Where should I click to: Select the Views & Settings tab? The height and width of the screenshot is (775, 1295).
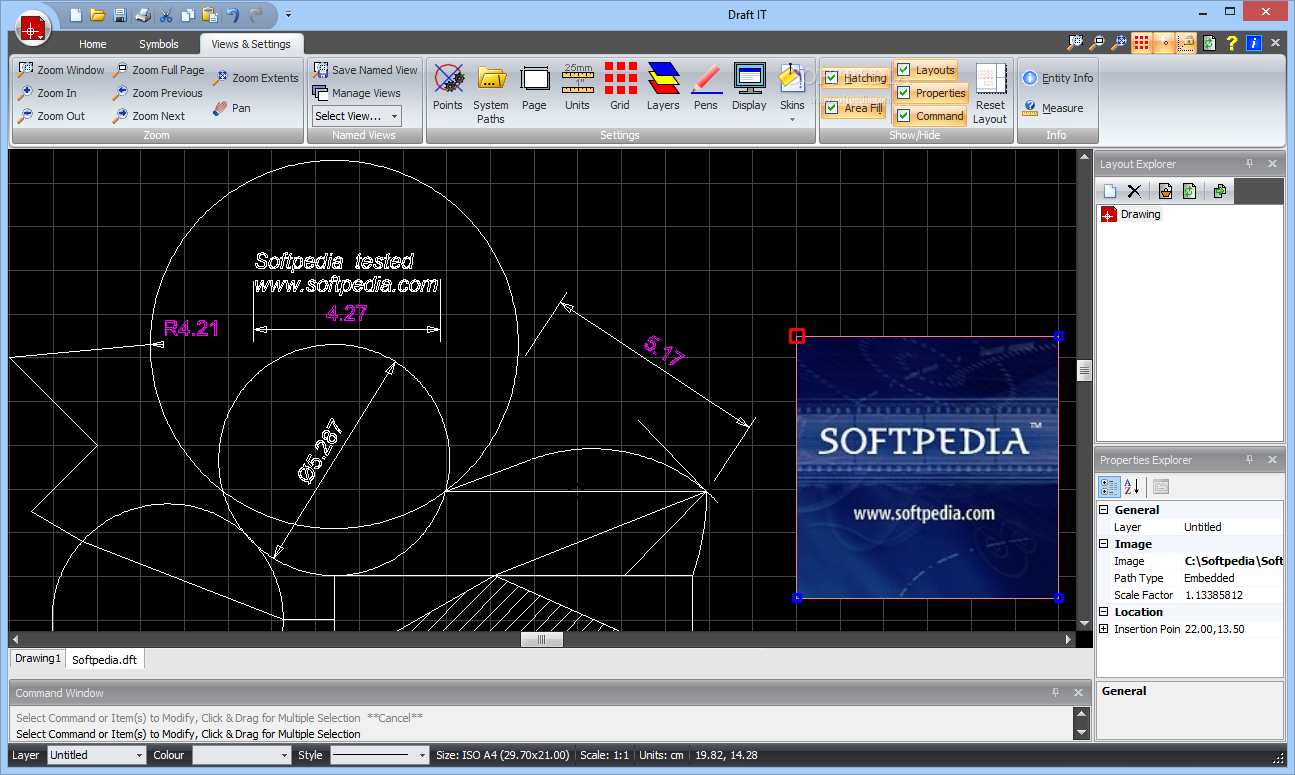click(x=251, y=44)
